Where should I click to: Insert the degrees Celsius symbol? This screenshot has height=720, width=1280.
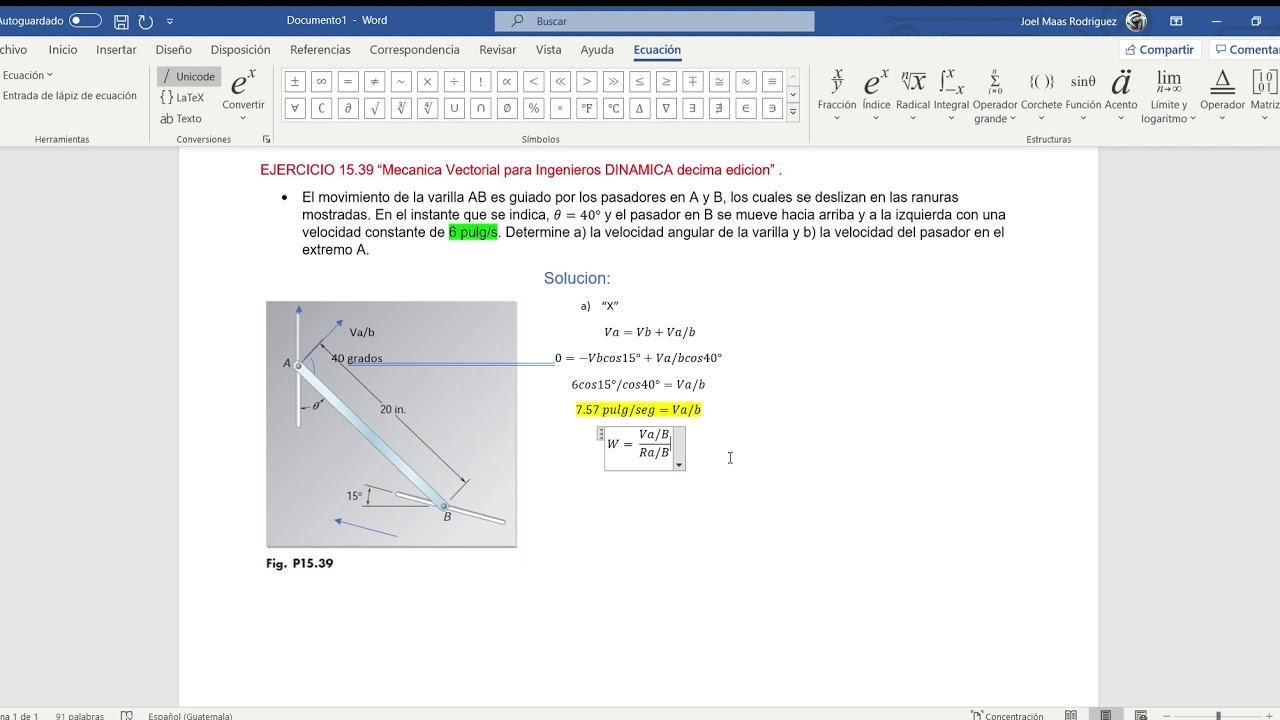tap(613, 108)
